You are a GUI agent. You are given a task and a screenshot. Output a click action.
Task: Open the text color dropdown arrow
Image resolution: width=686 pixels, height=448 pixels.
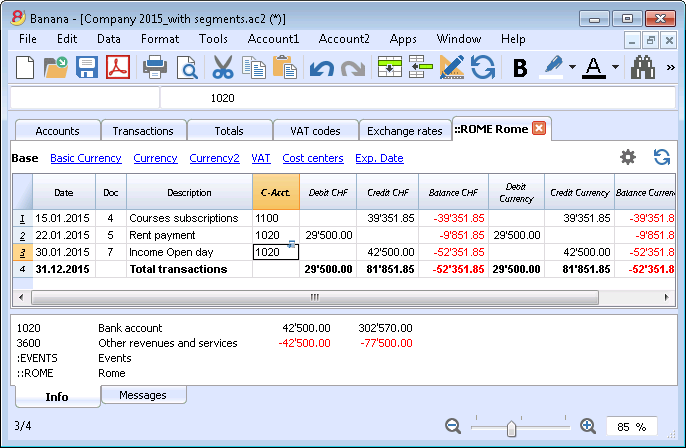point(615,67)
